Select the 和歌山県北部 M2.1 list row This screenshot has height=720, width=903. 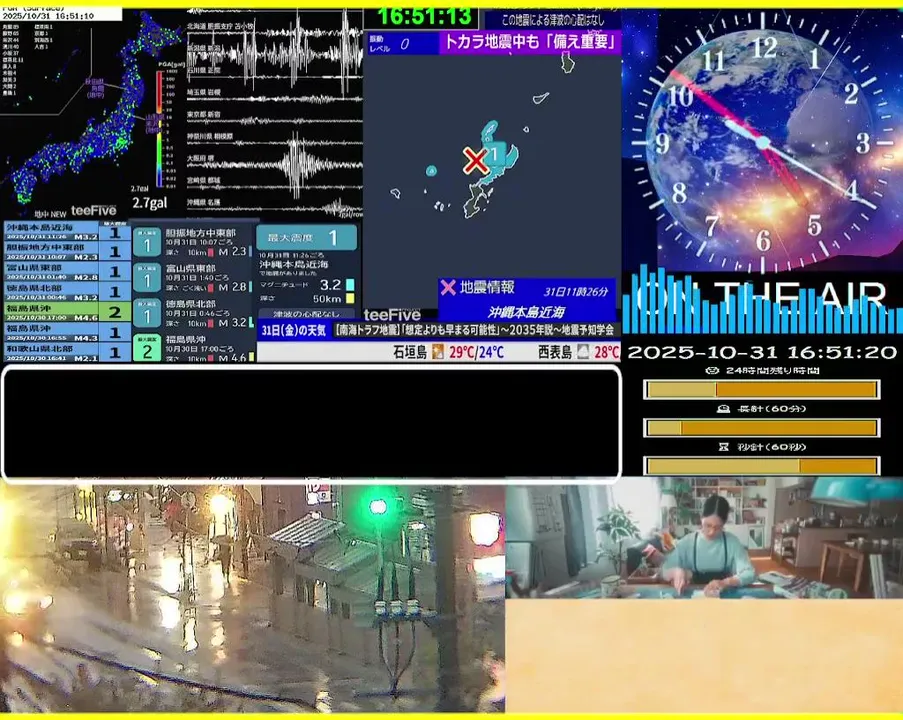click(66, 352)
